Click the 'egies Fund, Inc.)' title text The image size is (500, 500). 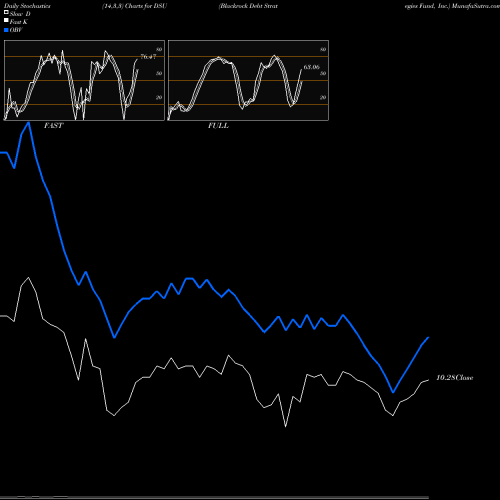427,6
